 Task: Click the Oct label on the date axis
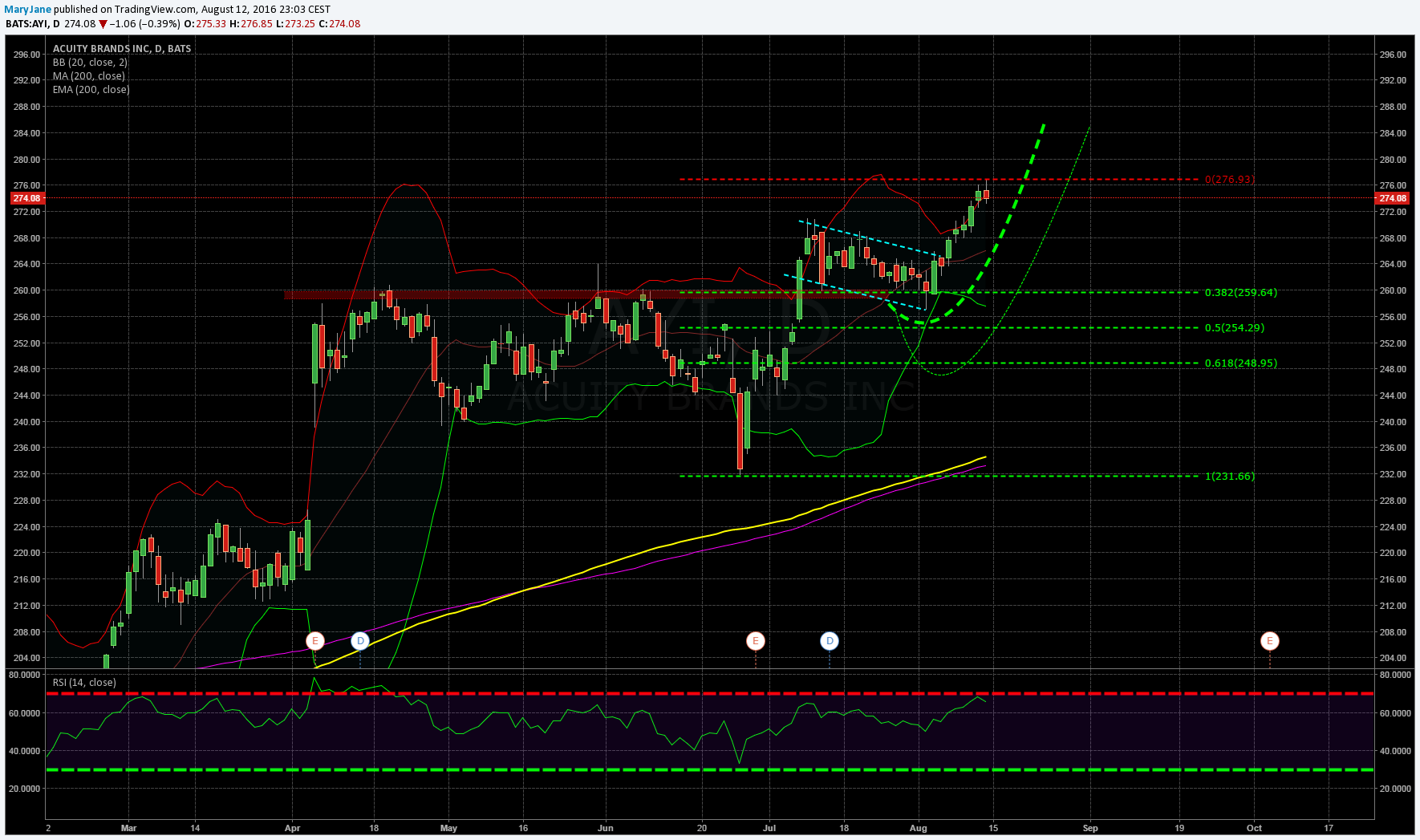coord(1254,828)
